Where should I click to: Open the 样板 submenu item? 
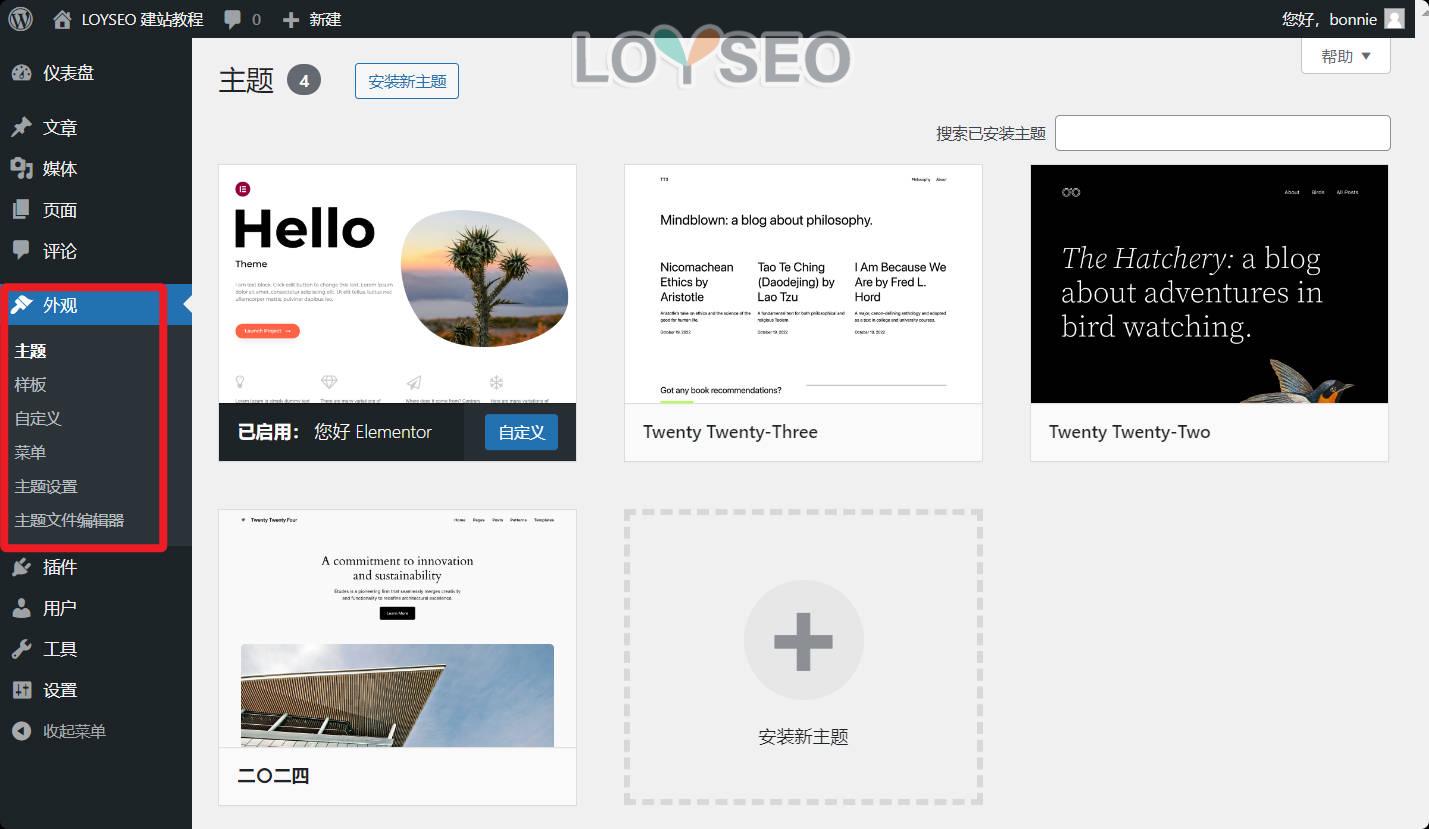31,385
